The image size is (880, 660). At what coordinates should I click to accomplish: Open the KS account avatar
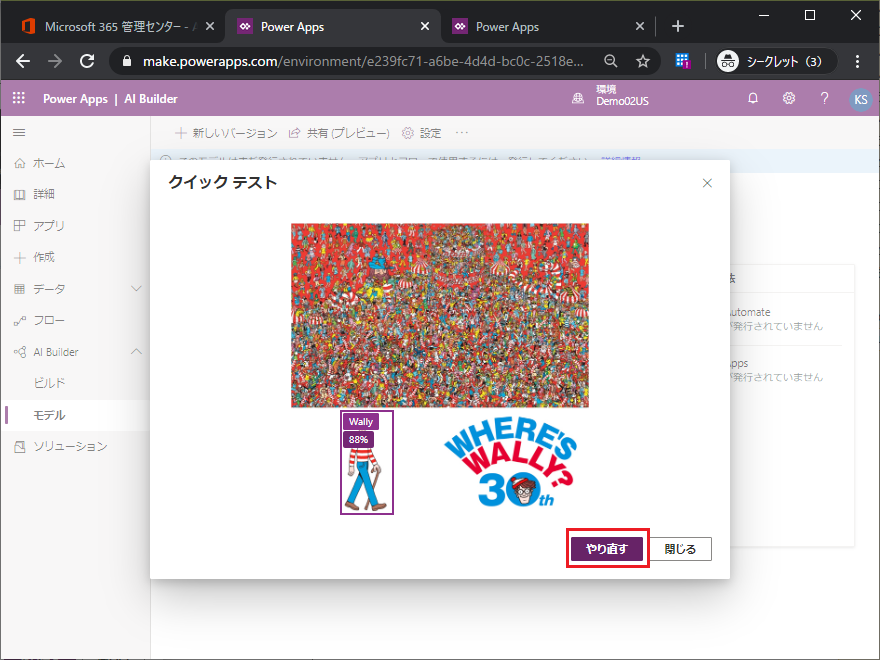click(860, 99)
